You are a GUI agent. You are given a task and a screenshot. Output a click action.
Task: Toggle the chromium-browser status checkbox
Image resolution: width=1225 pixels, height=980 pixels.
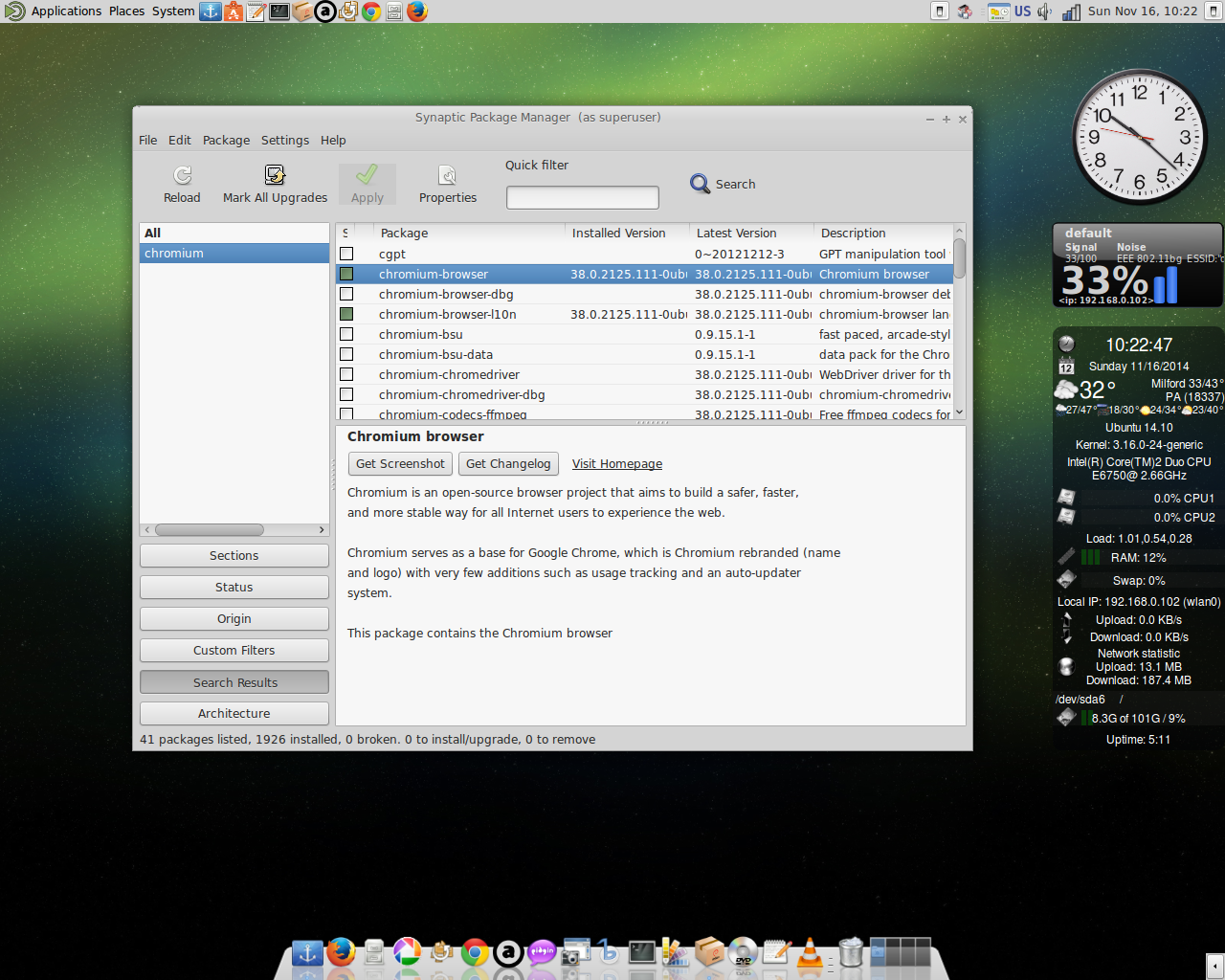(346, 274)
